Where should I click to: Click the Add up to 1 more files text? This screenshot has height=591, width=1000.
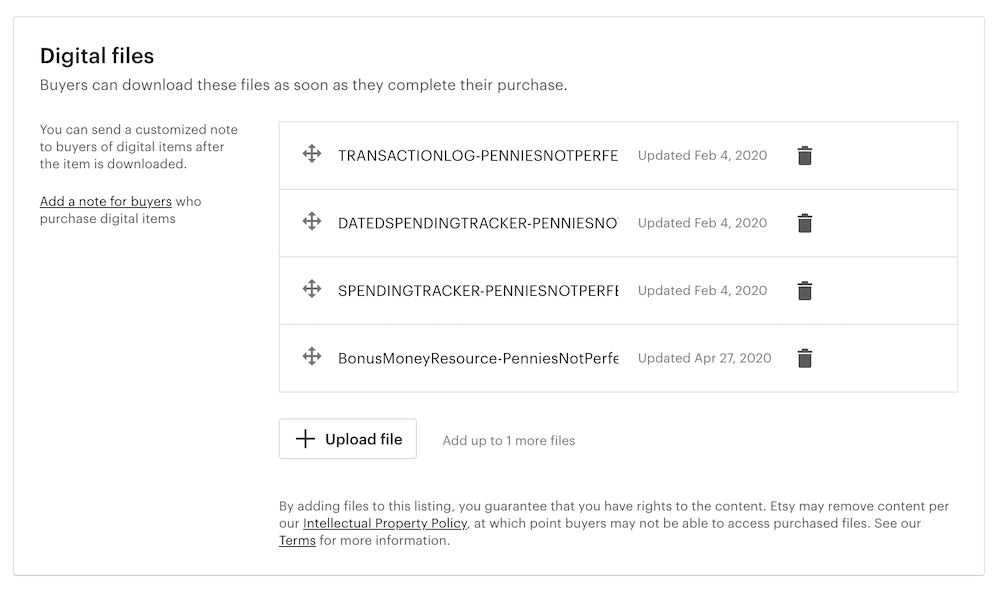(509, 440)
